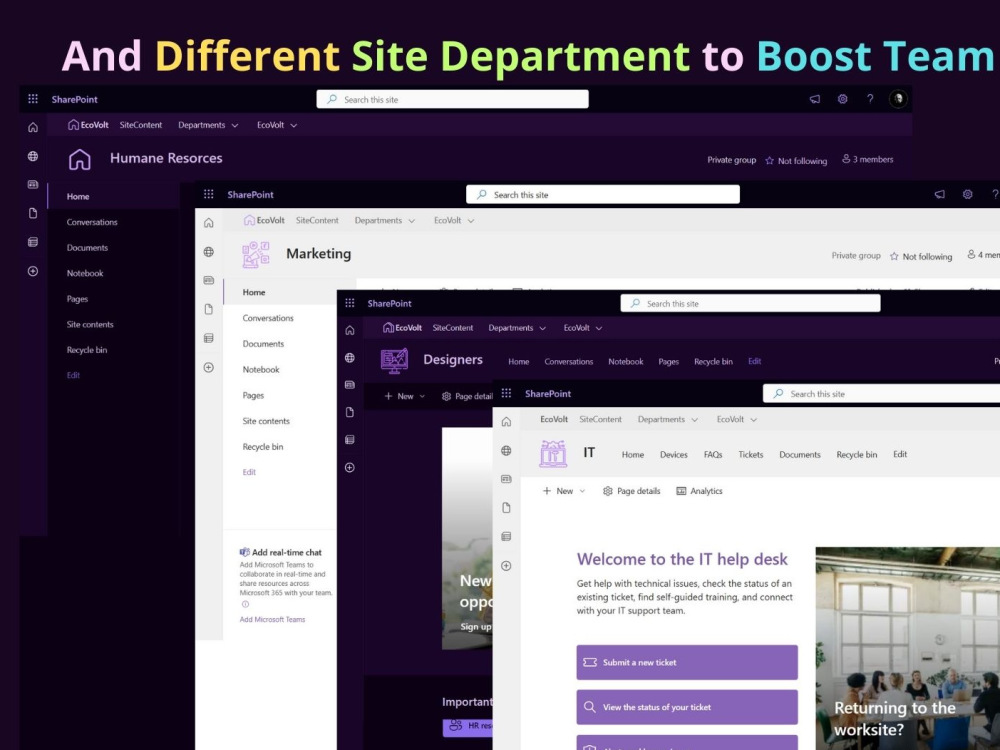Click the SharePoint home icon in the sidebar

tap(33, 127)
